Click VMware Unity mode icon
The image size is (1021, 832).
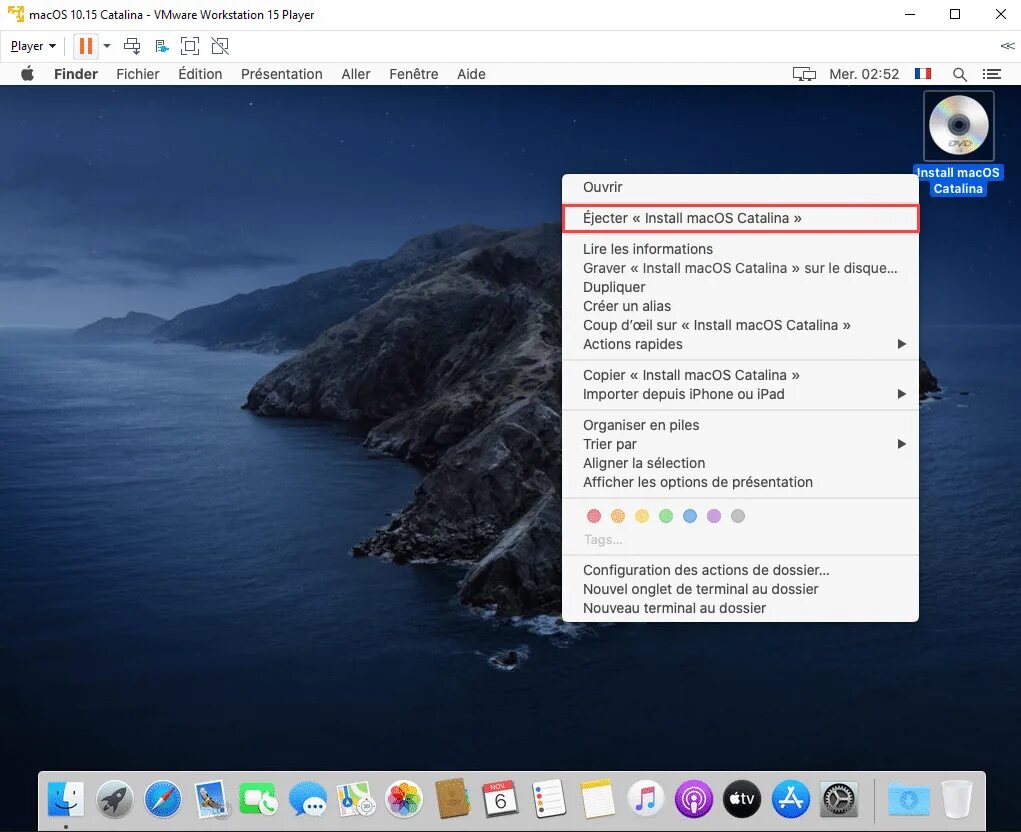click(220, 46)
